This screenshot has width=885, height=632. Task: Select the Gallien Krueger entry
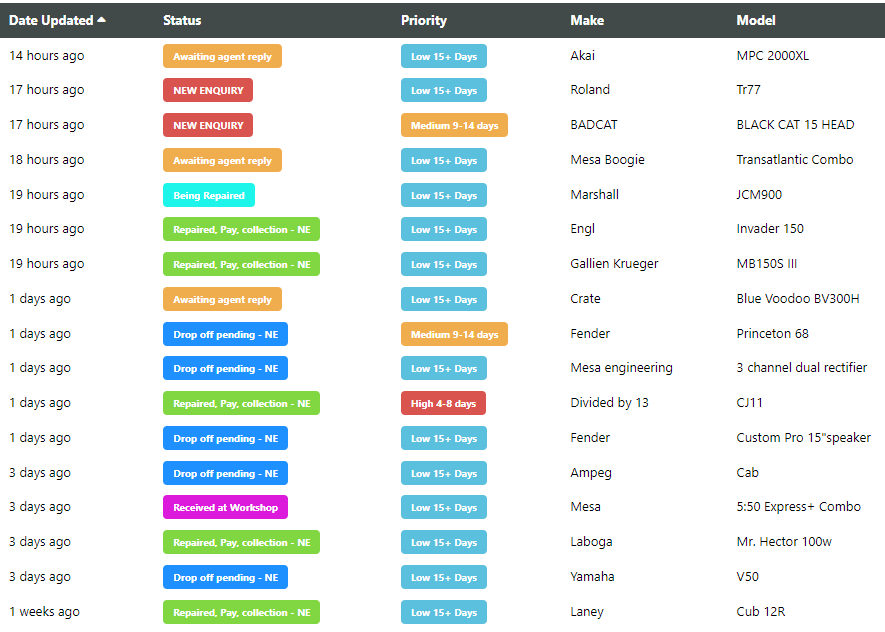coord(614,264)
